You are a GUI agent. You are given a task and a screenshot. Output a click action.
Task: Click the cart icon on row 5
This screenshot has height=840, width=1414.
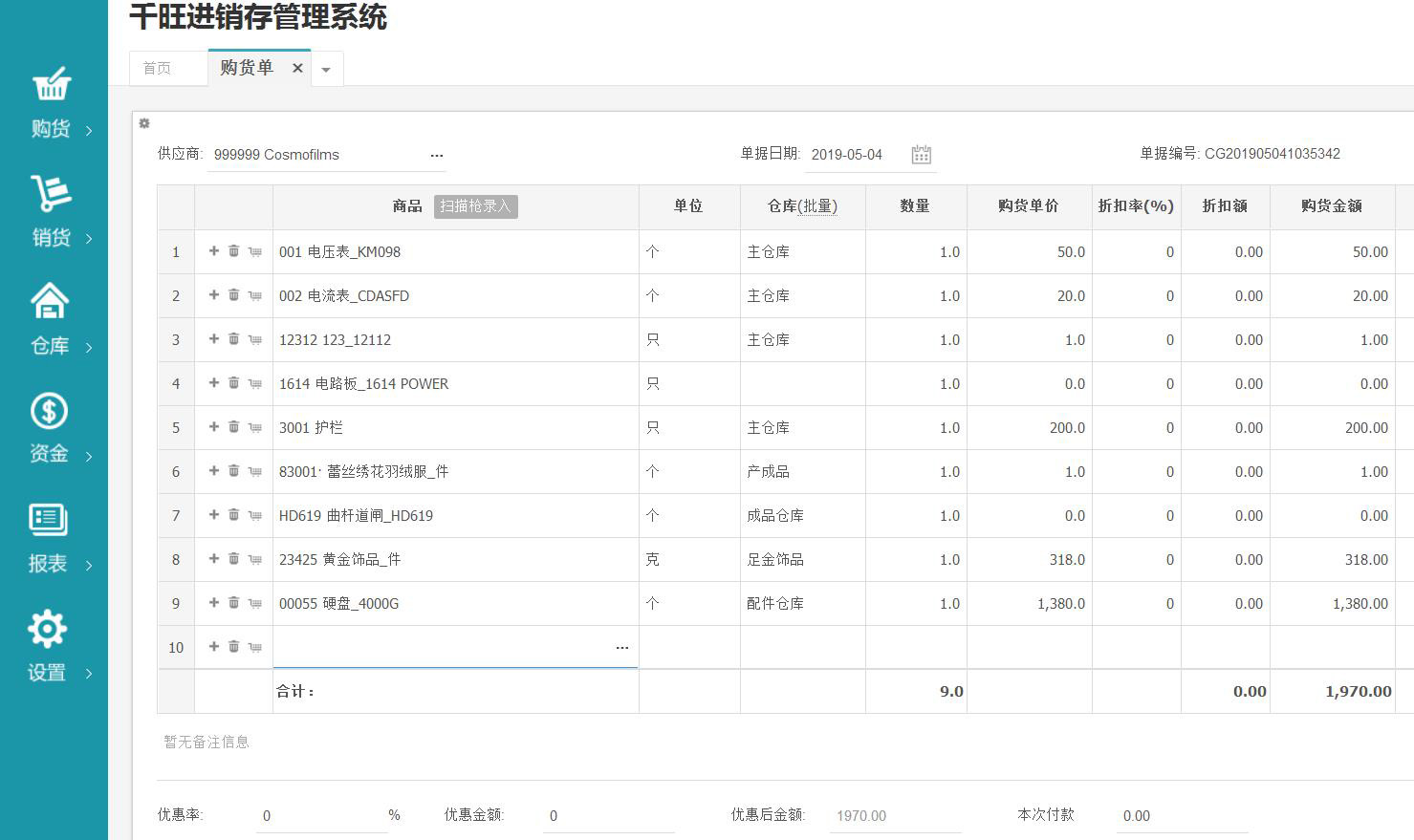[255, 428]
